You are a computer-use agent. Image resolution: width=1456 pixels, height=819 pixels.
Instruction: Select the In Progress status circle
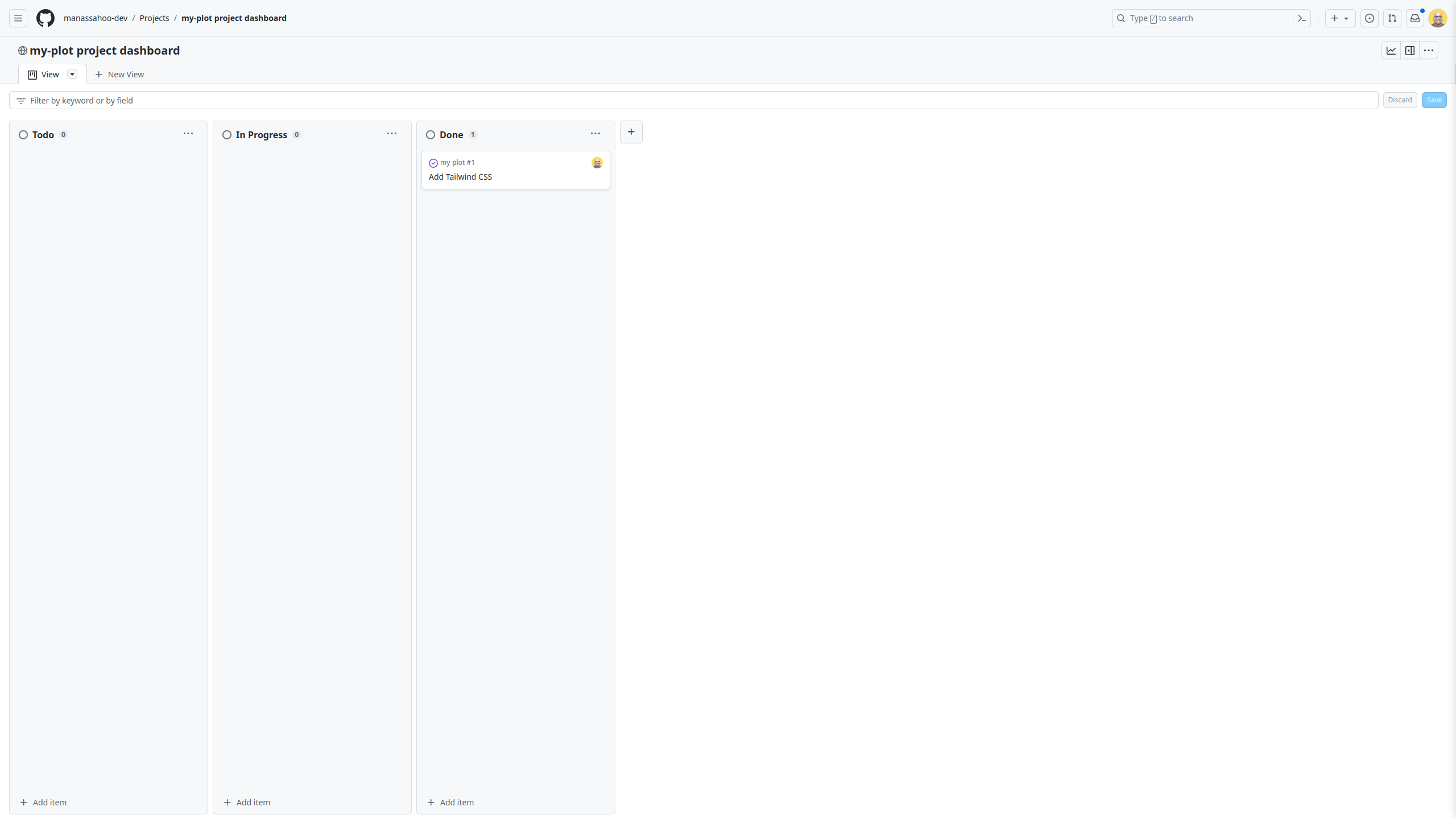(x=226, y=135)
